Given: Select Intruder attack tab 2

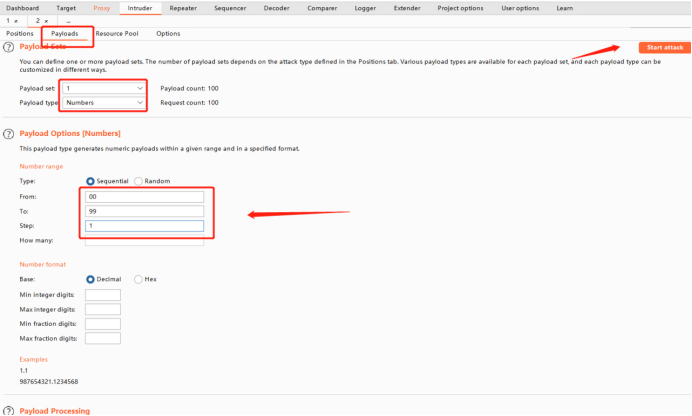Looking at the screenshot, I should (x=38, y=21).
